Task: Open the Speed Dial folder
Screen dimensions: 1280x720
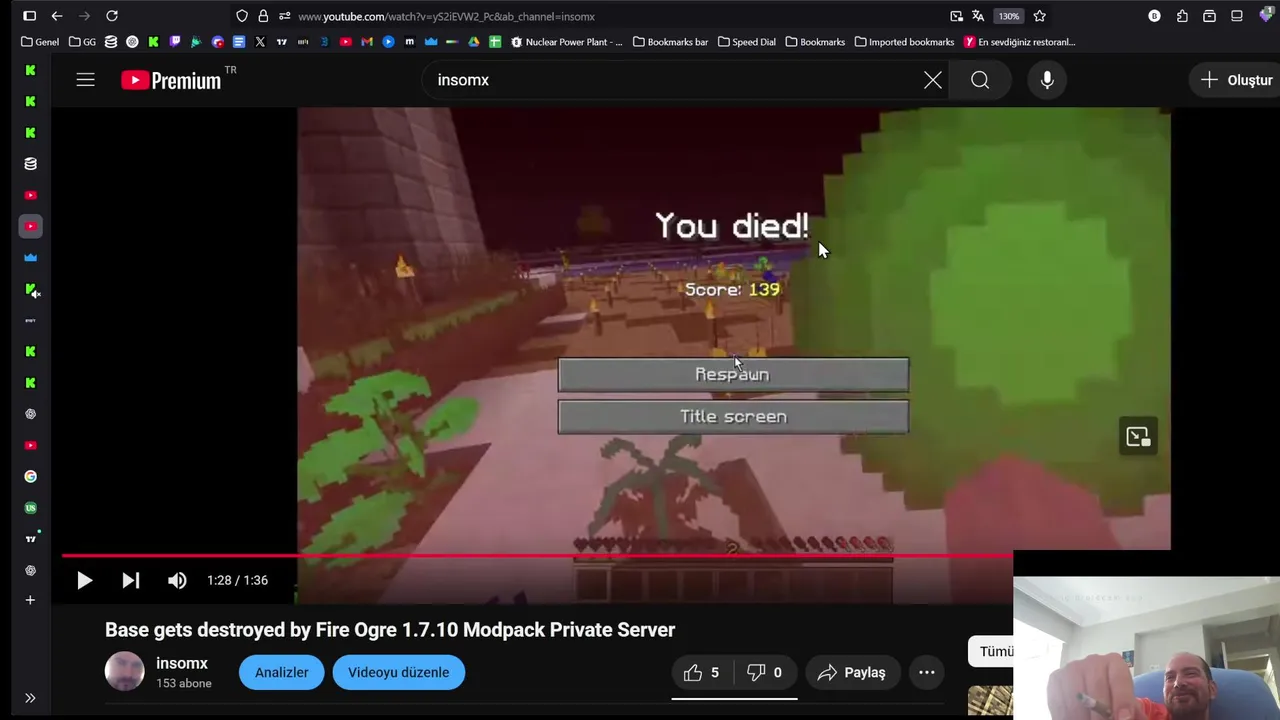Action: click(x=747, y=42)
